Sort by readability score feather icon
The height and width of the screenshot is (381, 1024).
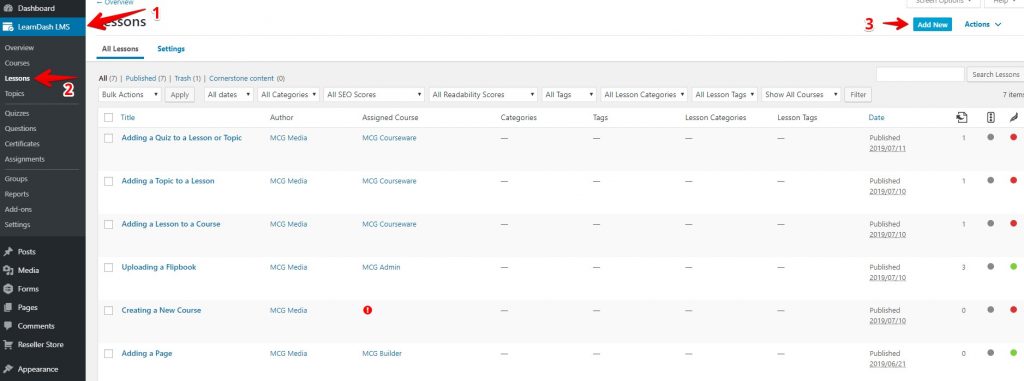(1014, 118)
